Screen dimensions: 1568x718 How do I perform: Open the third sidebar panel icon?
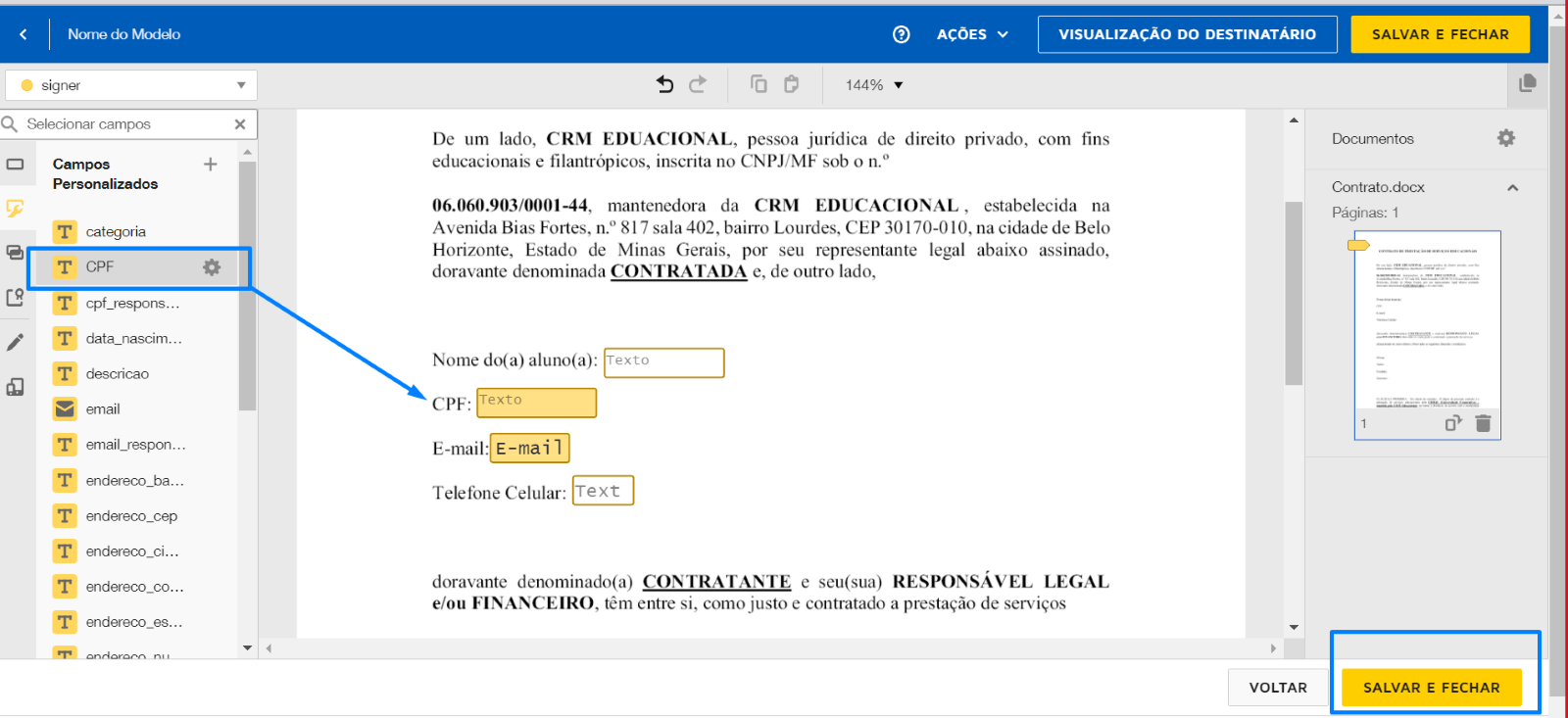click(15, 253)
